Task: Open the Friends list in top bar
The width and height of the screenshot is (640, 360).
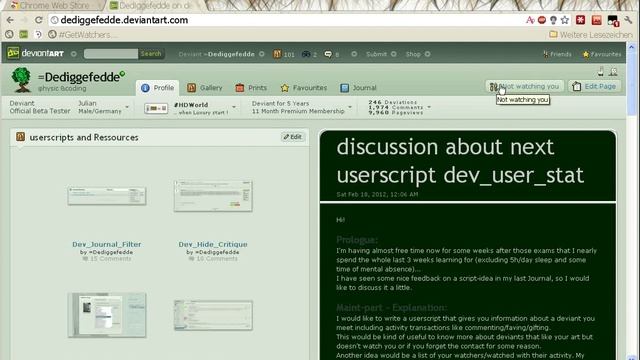Action: (557, 54)
